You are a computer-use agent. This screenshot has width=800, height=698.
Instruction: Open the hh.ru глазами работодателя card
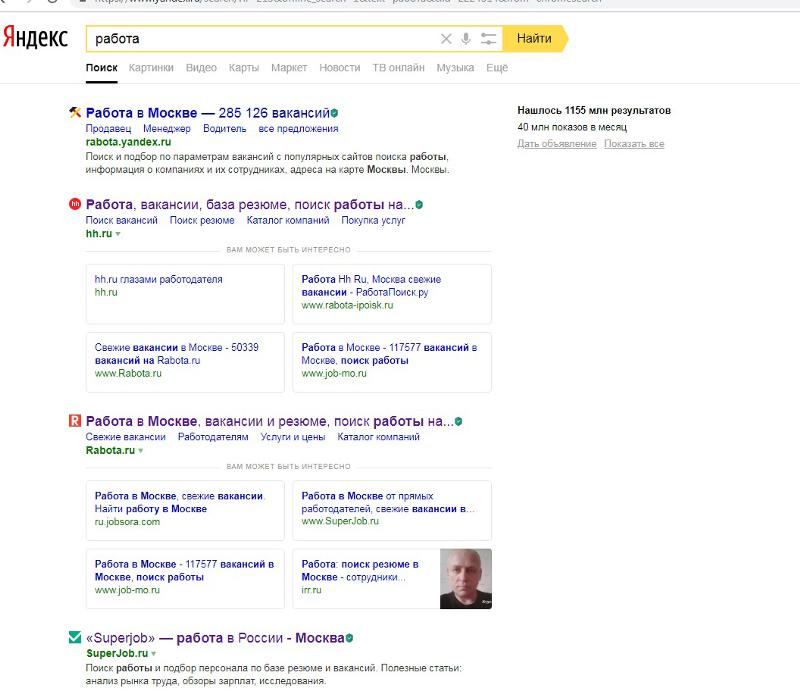[185, 294]
